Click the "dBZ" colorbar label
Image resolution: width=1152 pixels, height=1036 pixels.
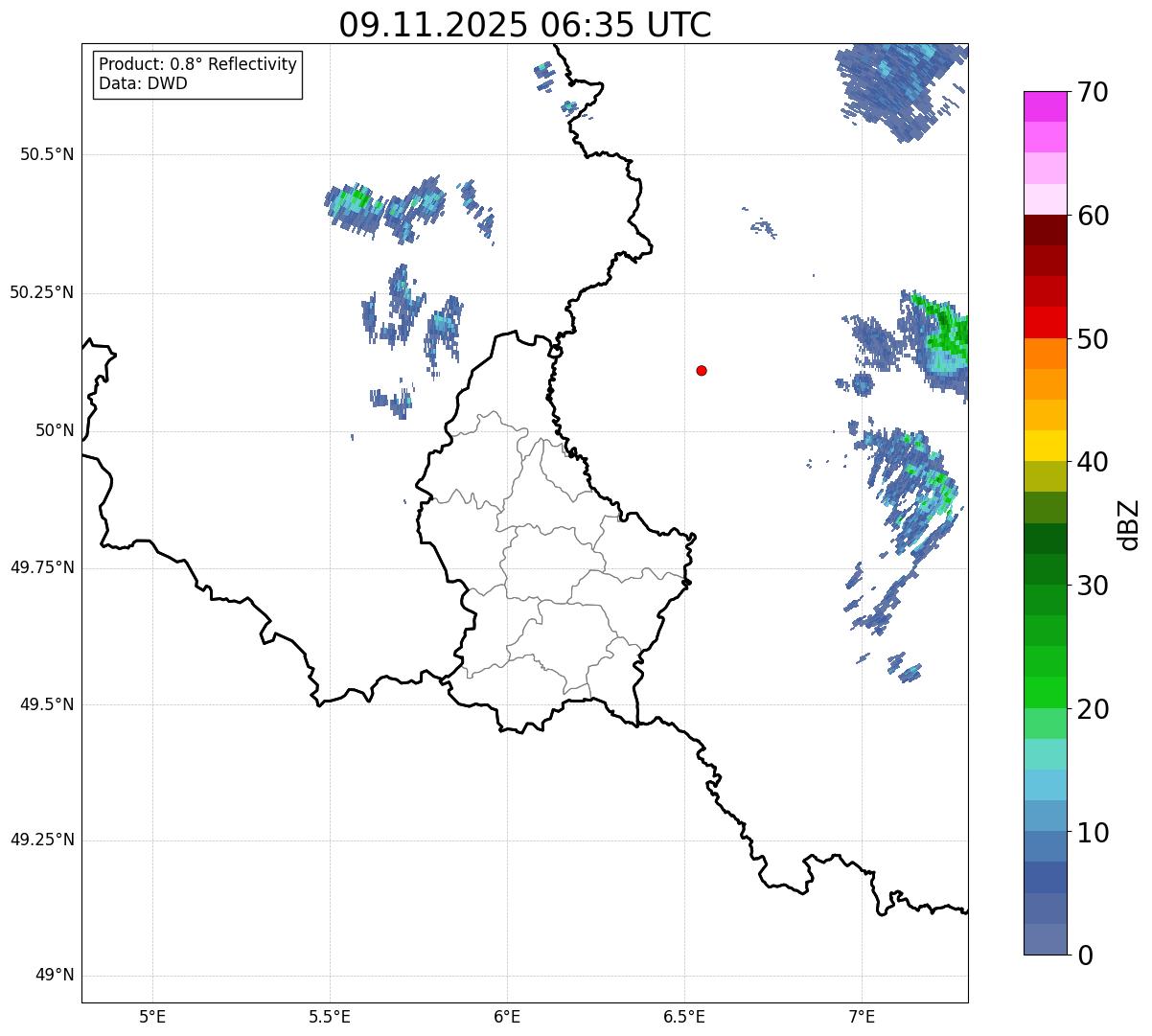coord(1129,523)
